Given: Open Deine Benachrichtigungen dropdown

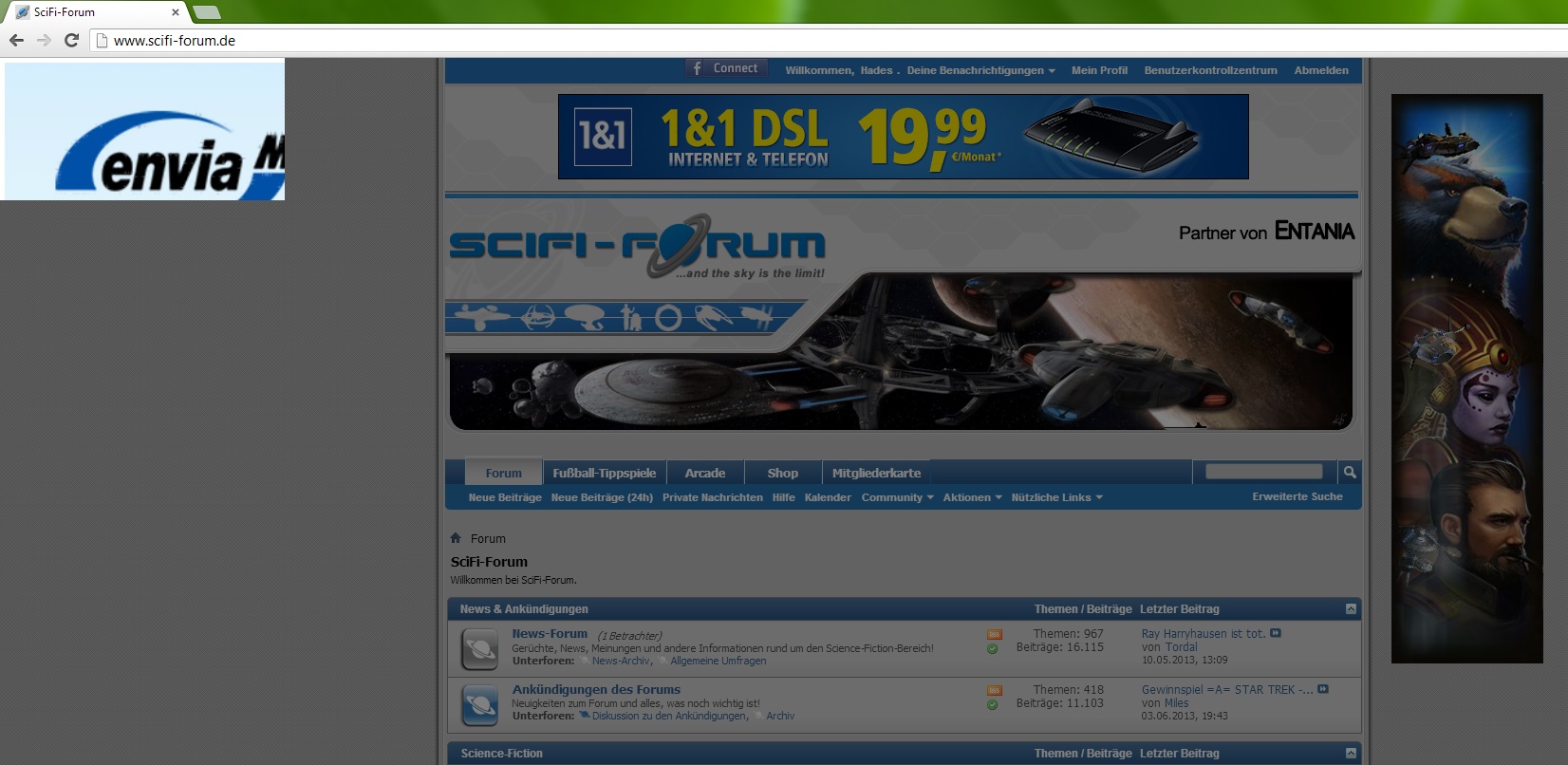Looking at the screenshot, I should [980, 70].
